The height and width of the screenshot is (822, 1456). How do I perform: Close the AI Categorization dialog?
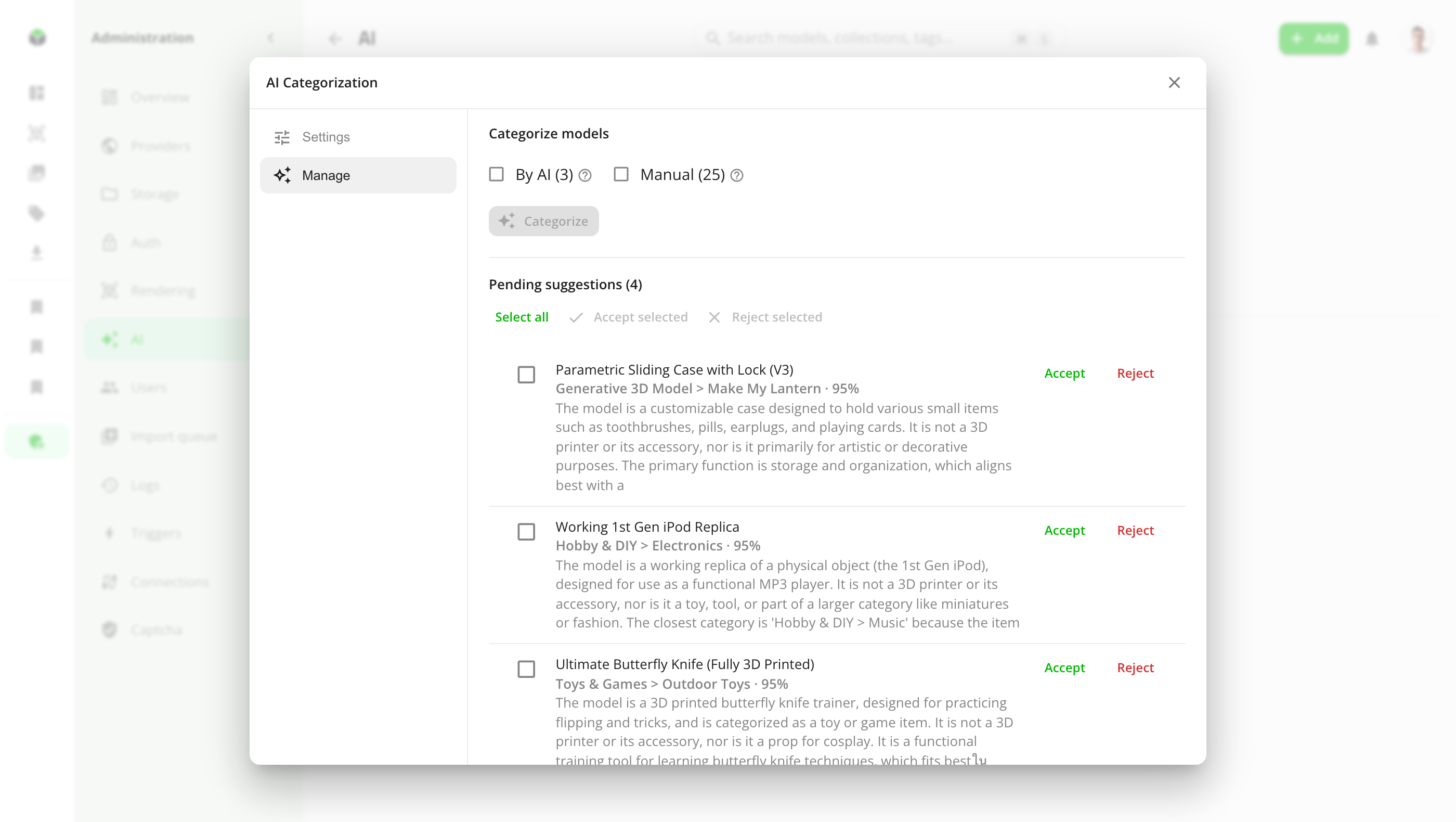[x=1174, y=83]
